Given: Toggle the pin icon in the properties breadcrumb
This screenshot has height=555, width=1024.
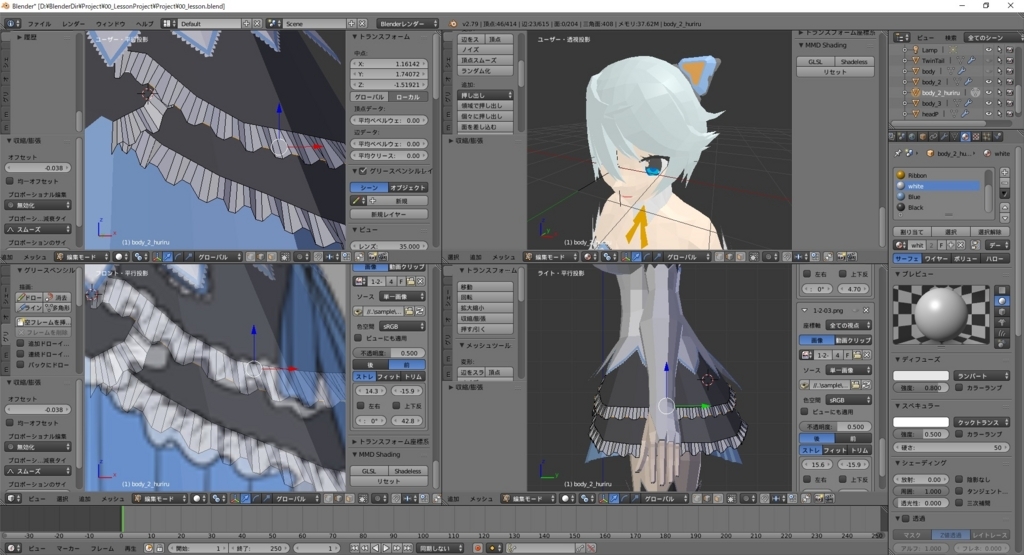Looking at the screenshot, I should (x=898, y=153).
